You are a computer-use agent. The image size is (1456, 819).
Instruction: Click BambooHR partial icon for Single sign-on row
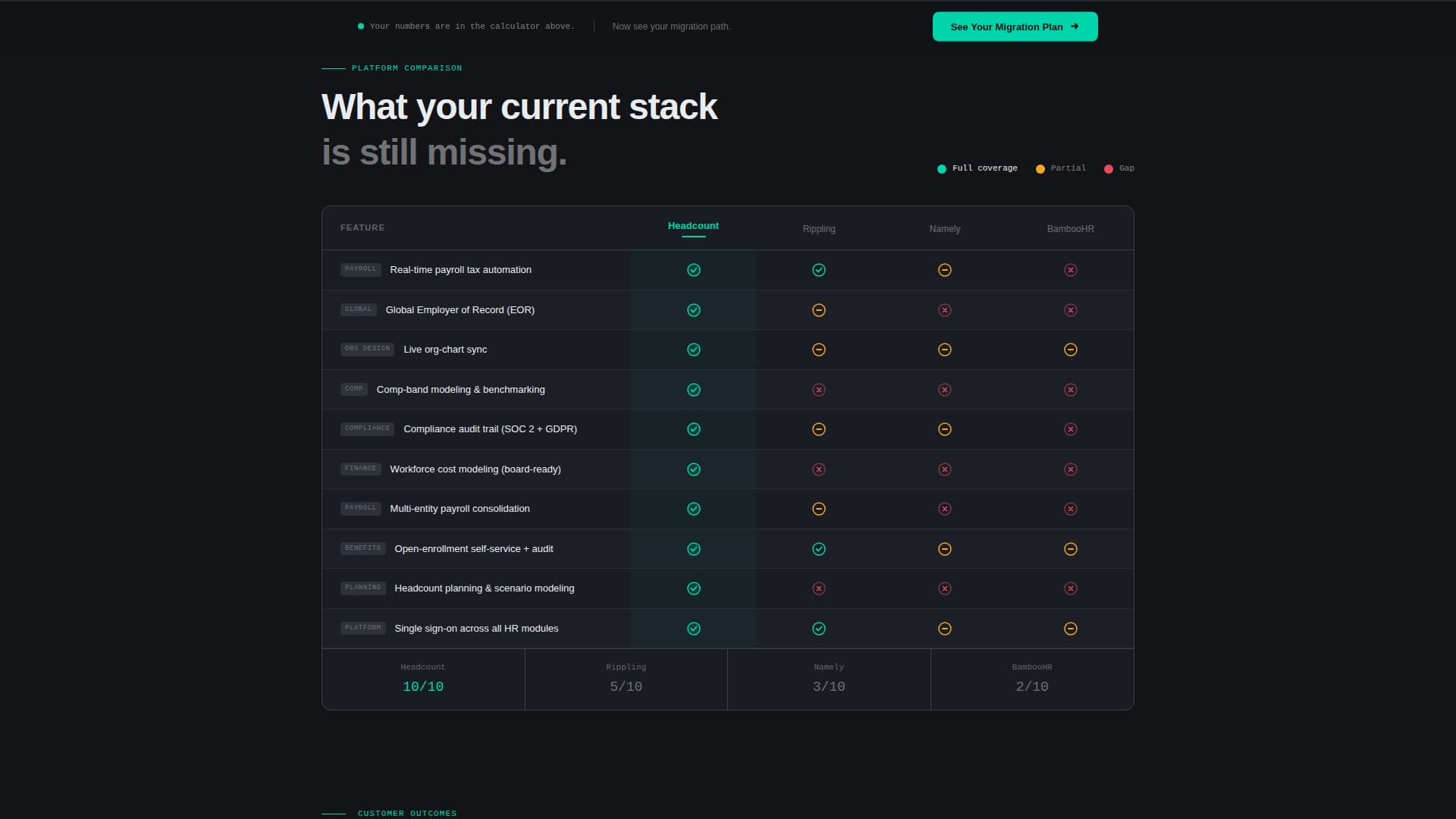pyautogui.click(x=1071, y=629)
